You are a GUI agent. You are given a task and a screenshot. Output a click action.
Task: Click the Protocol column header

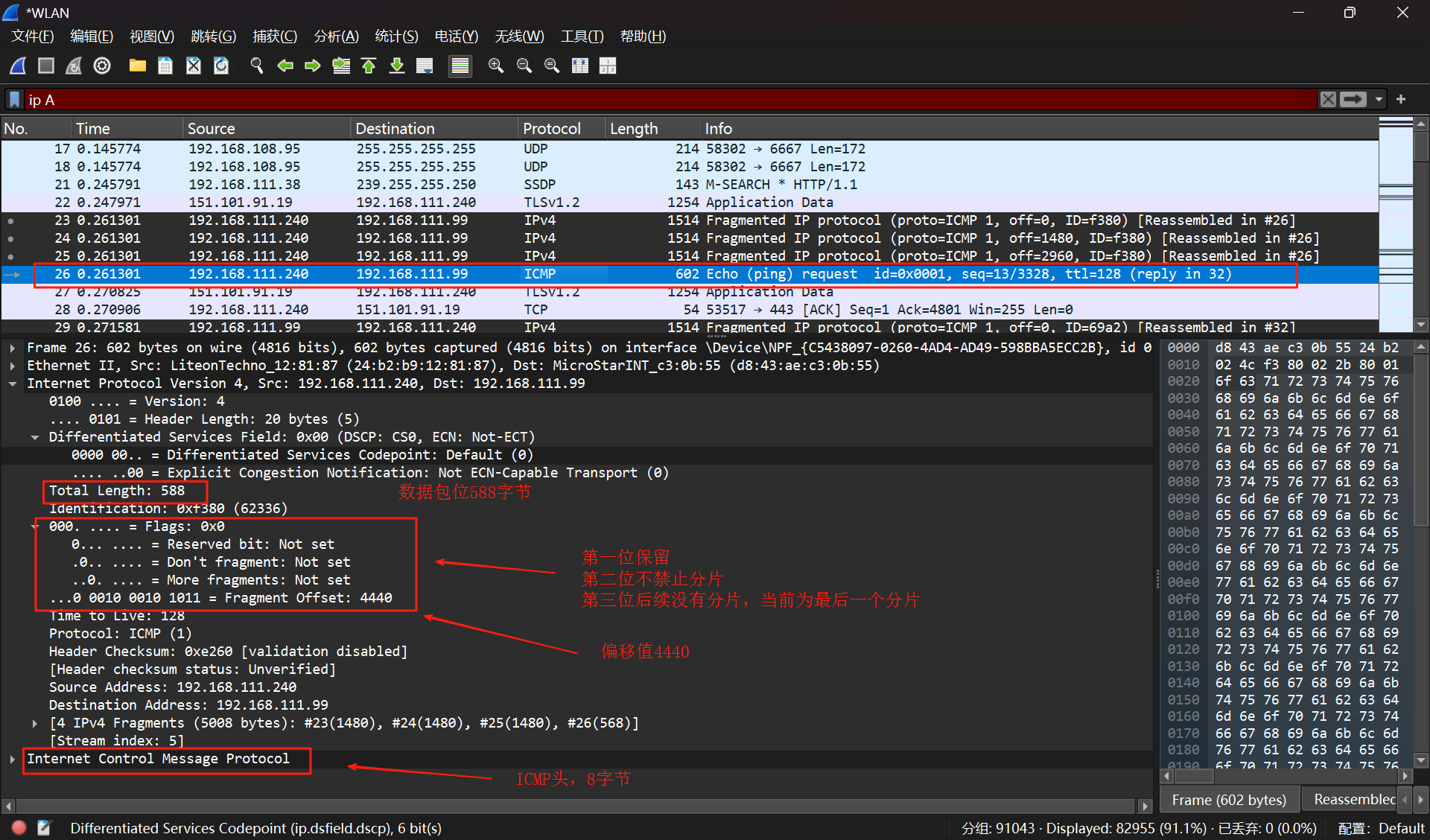(x=551, y=128)
